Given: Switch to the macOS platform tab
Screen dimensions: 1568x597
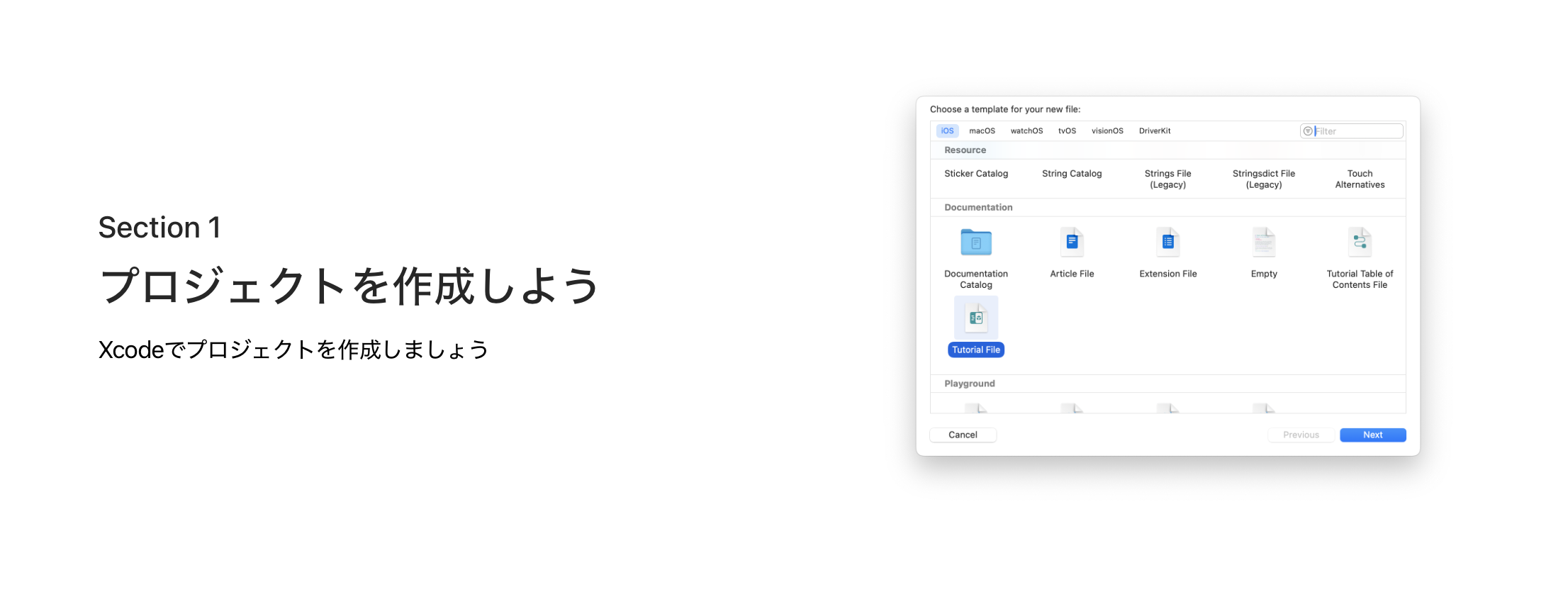Looking at the screenshot, I should pyautogui.click(x=982, y=131).
